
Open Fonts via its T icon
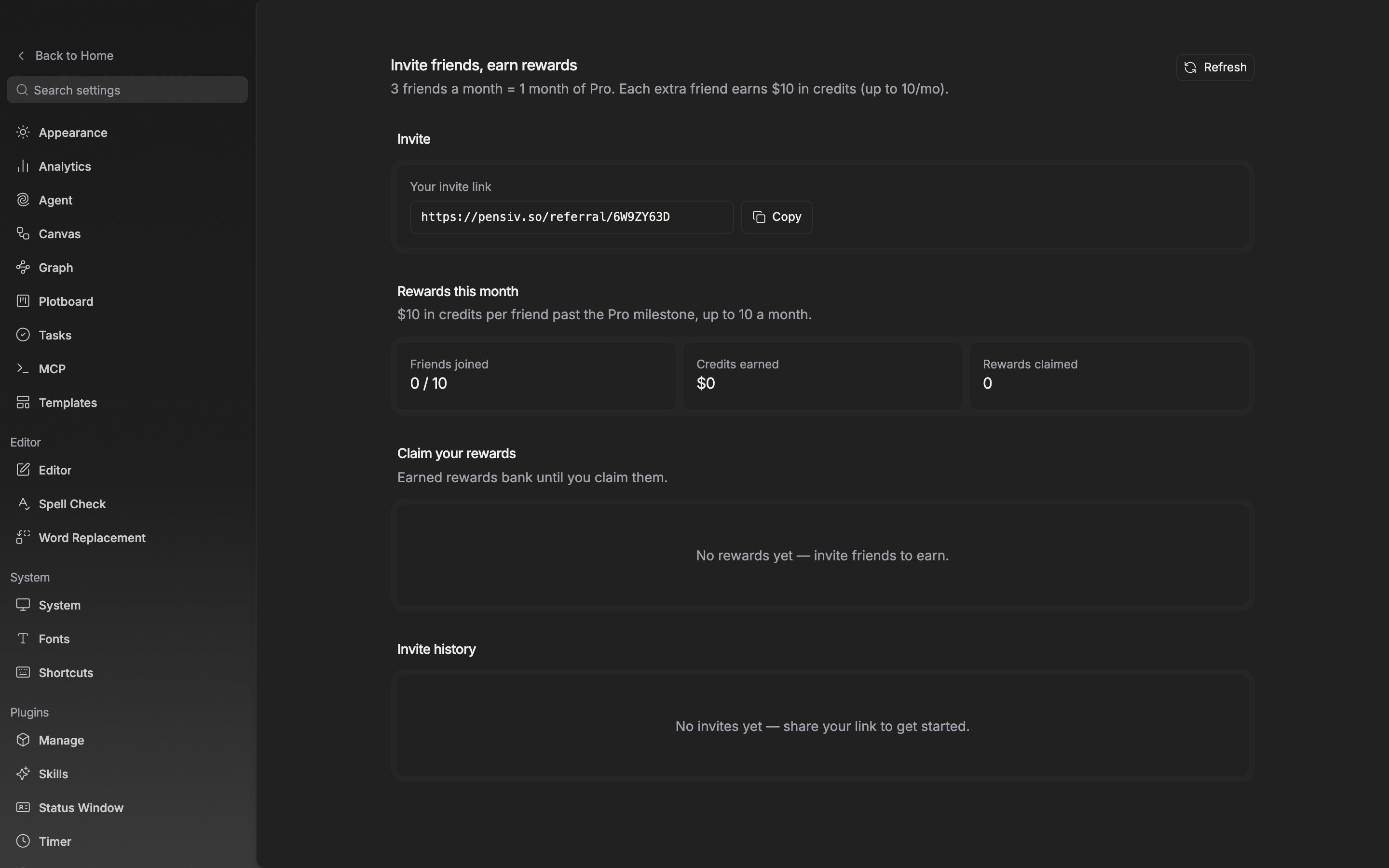(23, 639)
